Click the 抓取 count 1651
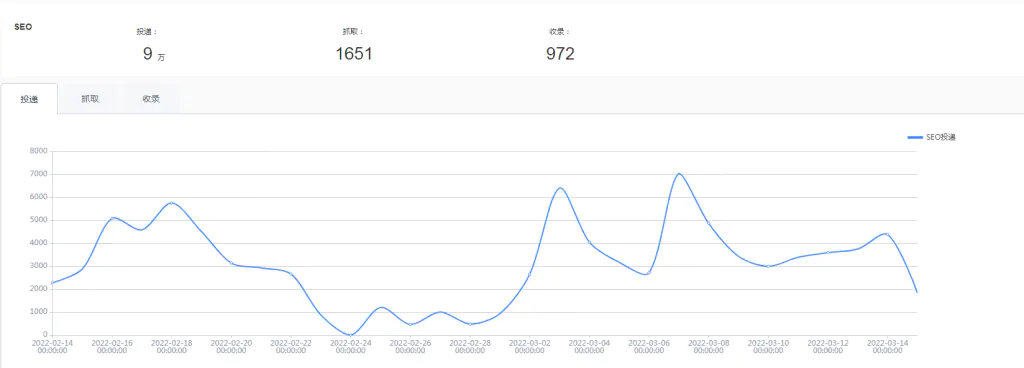 point(354,54)
